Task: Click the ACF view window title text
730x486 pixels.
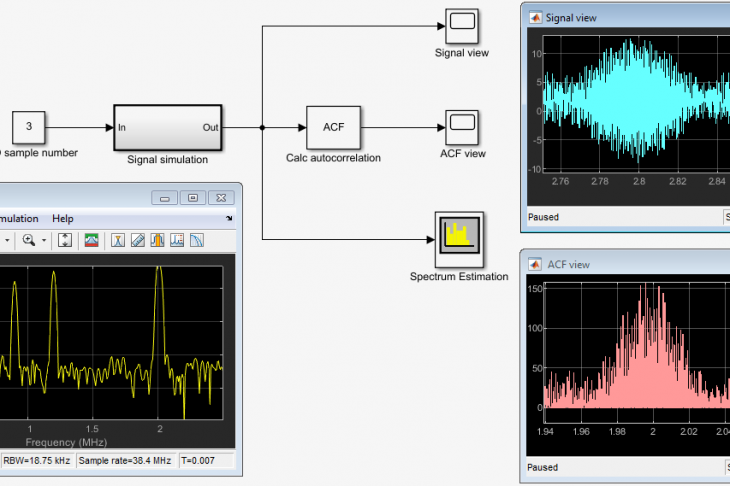Action: tap(568, 264)
